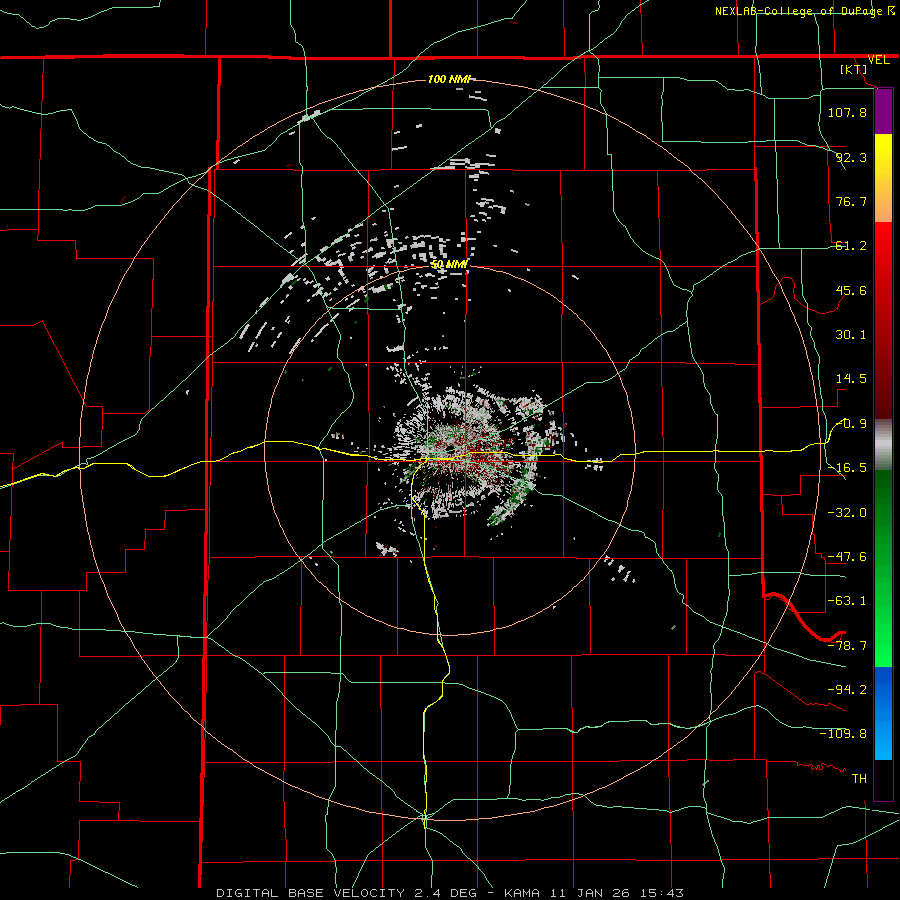The image size is (900, 900).
Task: Select the -0.9 scale value
Action: click(x=851, y=424)
